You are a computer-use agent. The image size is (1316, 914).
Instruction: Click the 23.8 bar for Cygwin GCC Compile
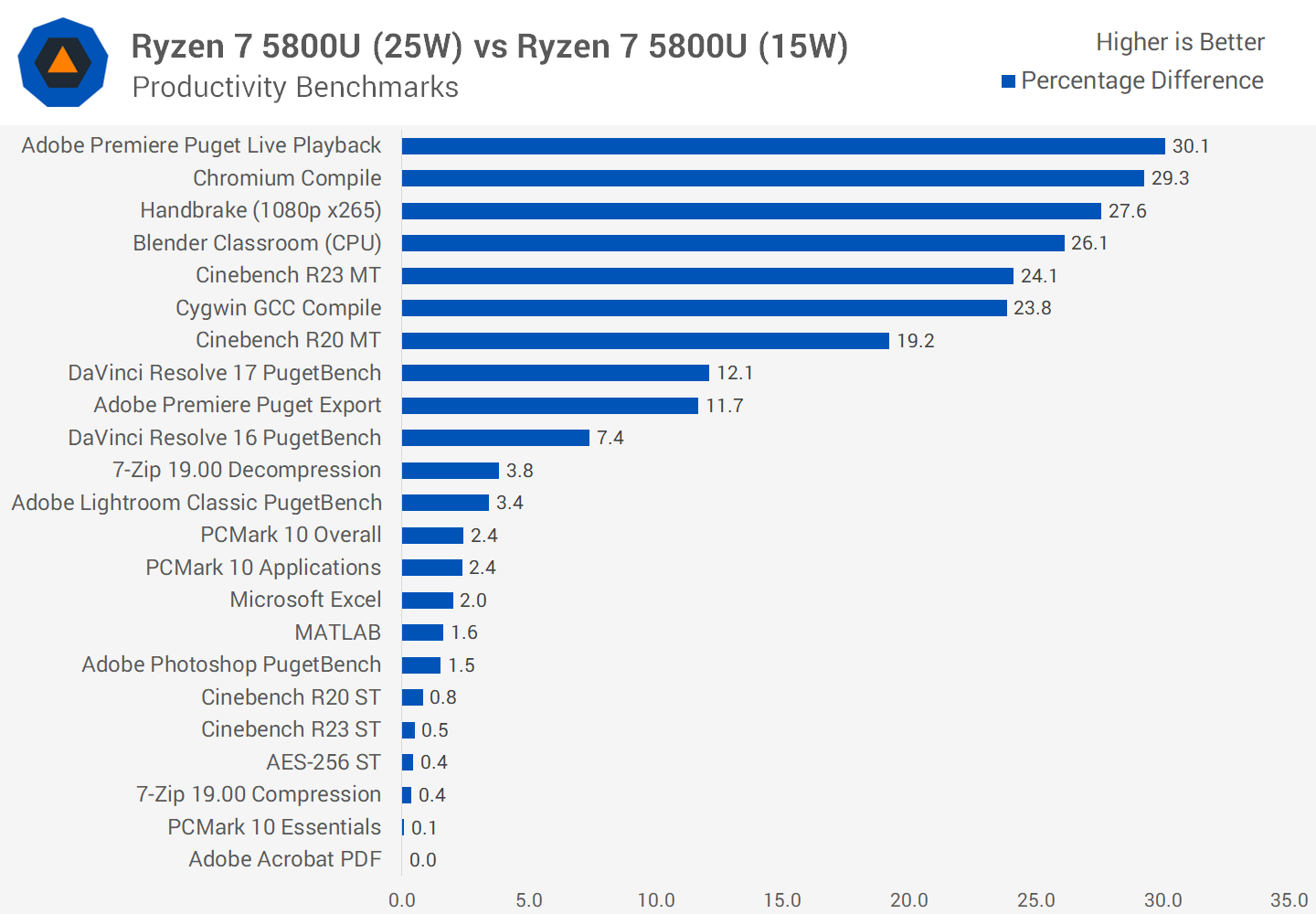tap(704, 308)
